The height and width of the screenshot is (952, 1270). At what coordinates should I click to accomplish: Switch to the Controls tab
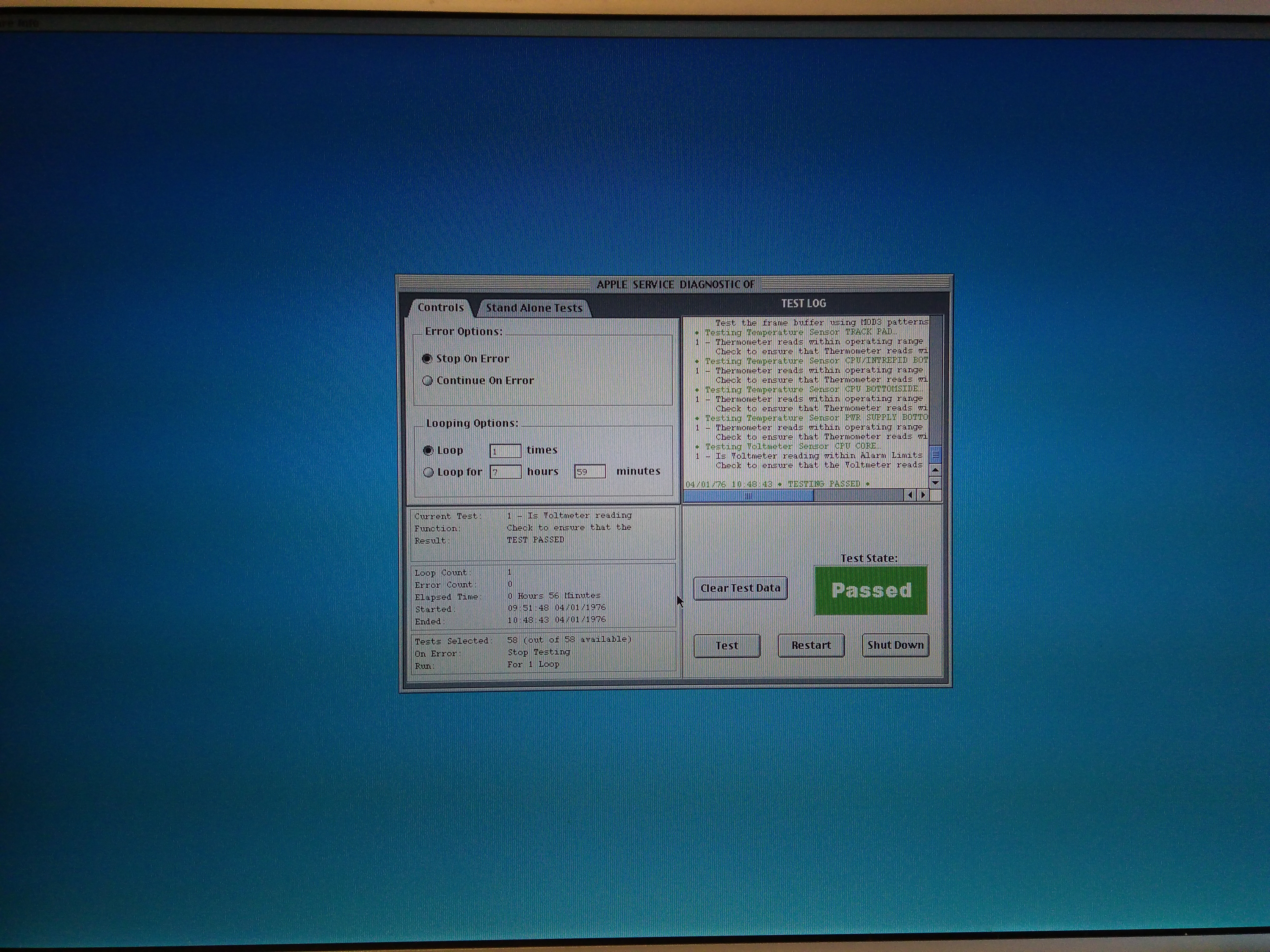coord(440,308)
